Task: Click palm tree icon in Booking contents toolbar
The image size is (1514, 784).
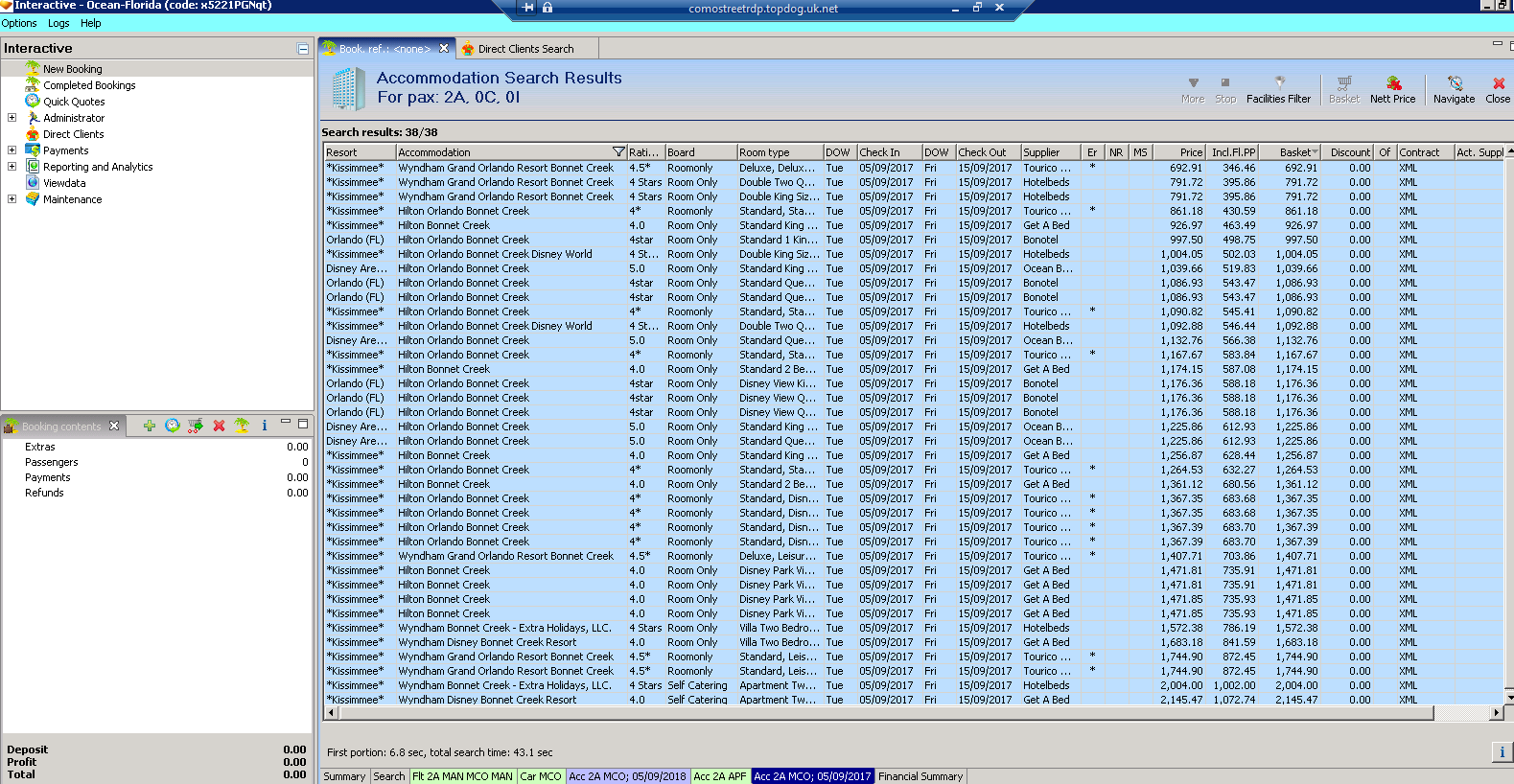Action: coord(242,426)
